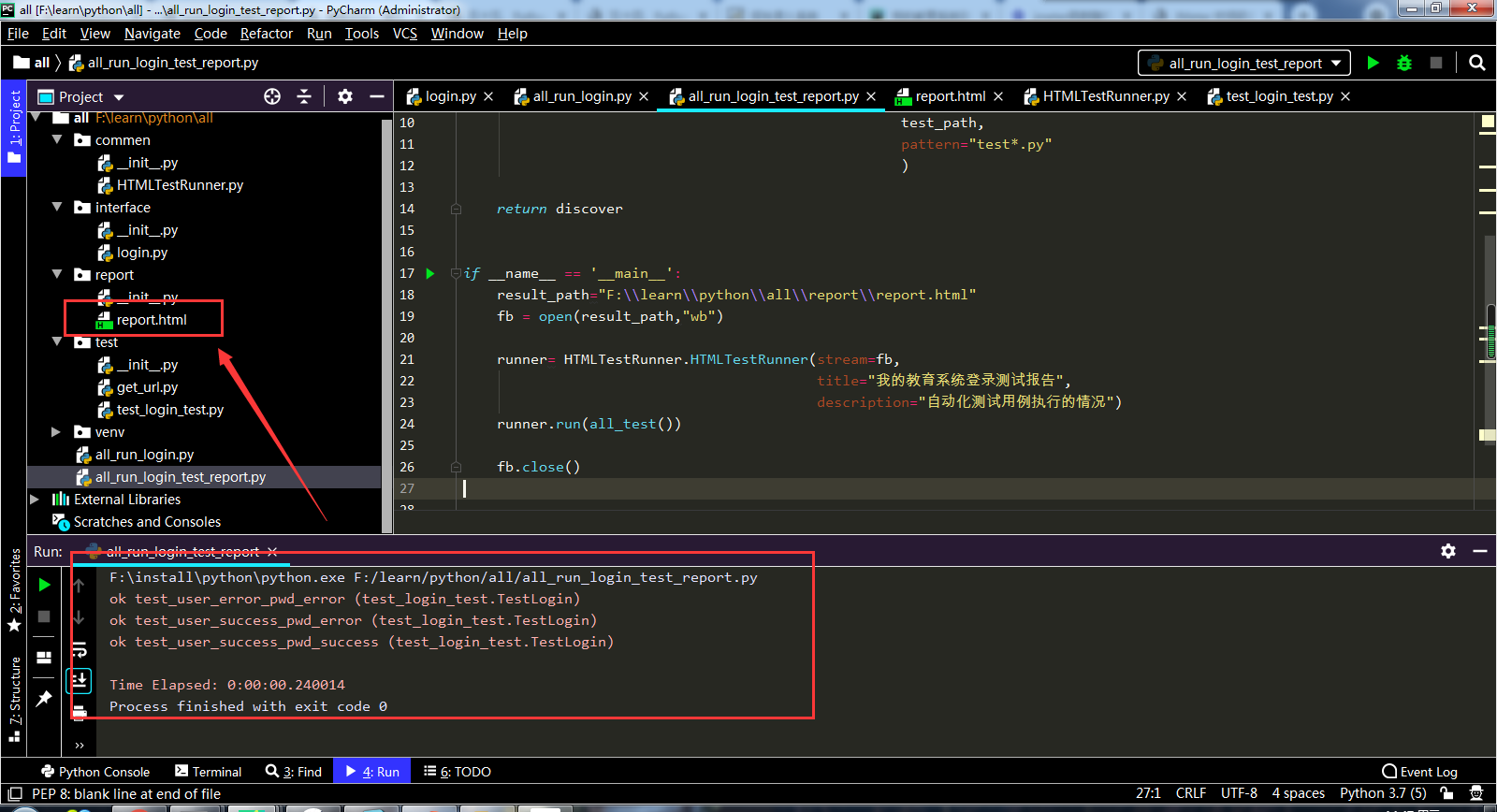Open the Terminal tool window
The height and width of the screenshot is (812, 1497).
[209, 772]
